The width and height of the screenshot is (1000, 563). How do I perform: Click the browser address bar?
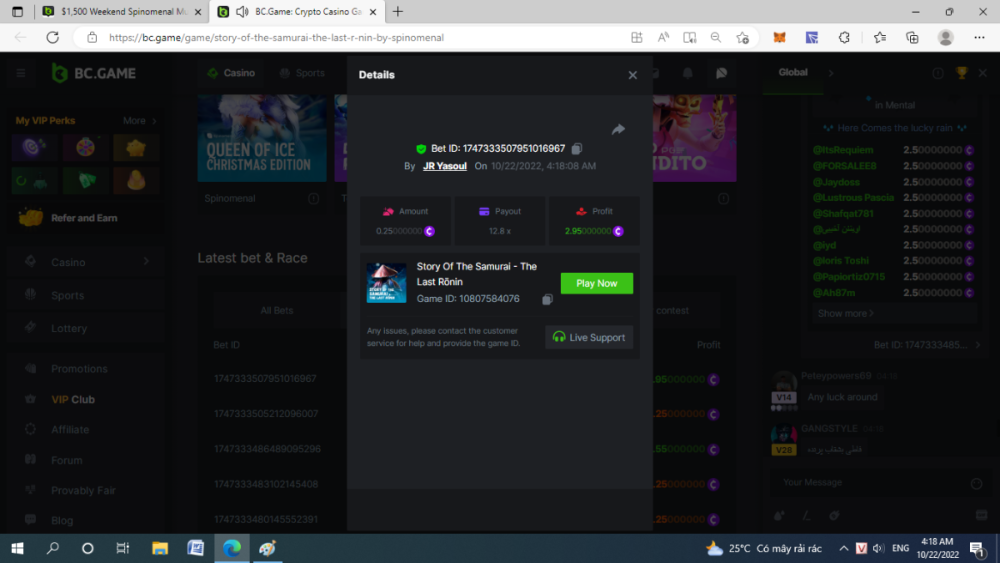click(x=350, y=37)
